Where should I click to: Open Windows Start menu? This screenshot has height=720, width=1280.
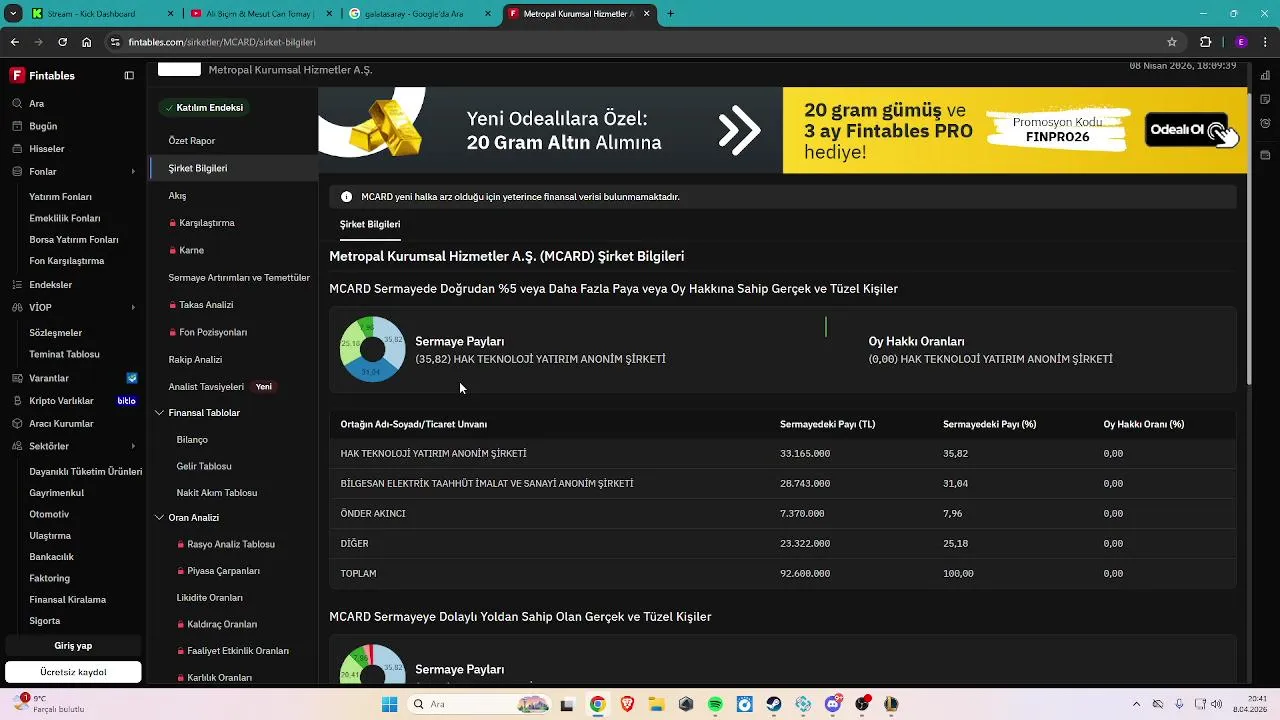390,704
